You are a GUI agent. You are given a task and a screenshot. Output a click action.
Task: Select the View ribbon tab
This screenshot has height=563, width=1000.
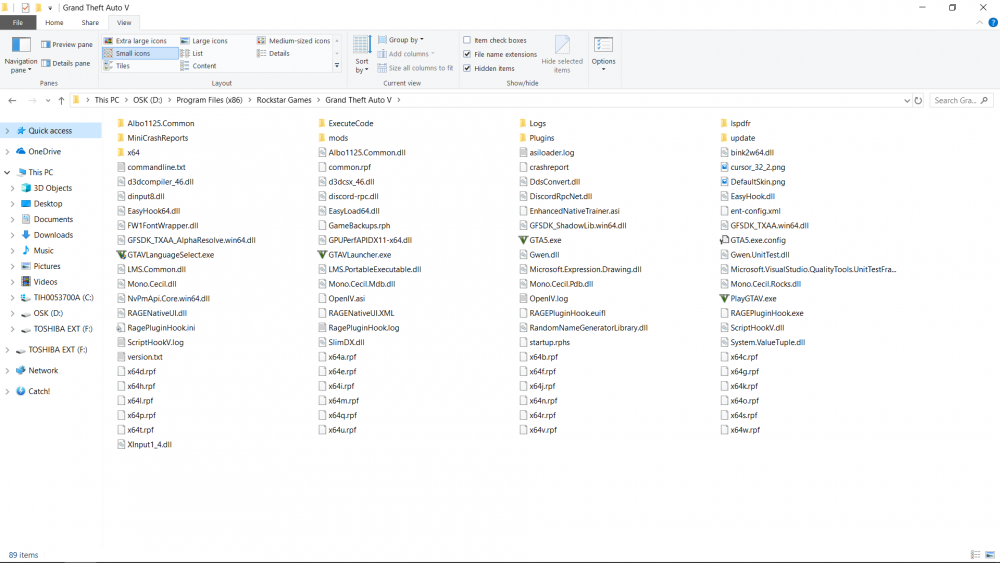point(124,22)
